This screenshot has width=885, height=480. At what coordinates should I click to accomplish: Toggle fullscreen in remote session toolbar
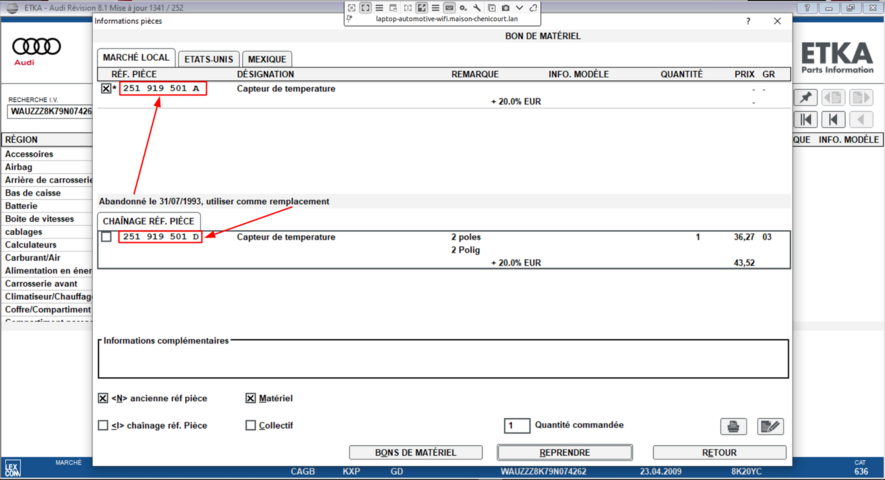tap(365, 8)
